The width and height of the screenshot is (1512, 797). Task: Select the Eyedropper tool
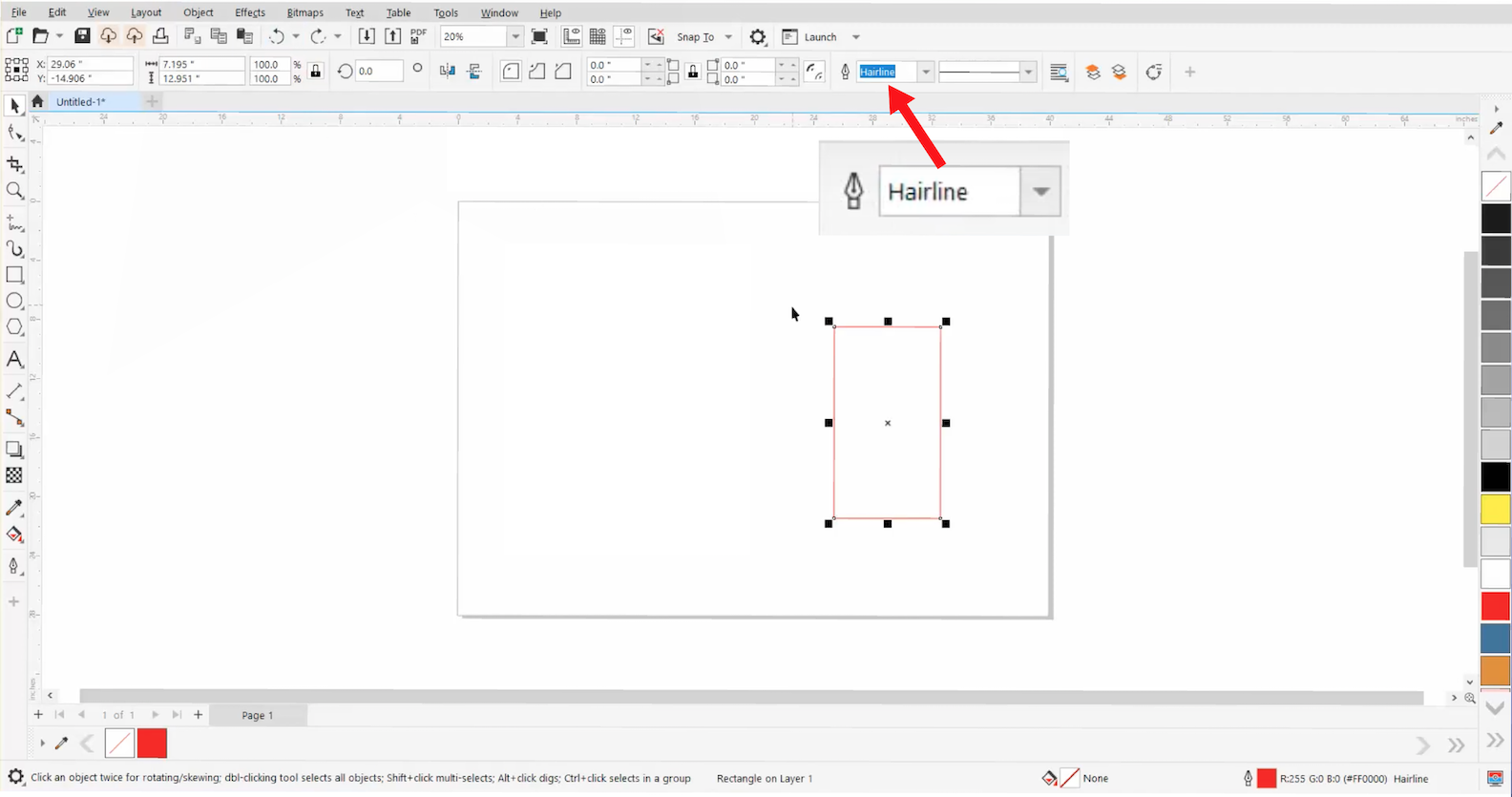15,508
